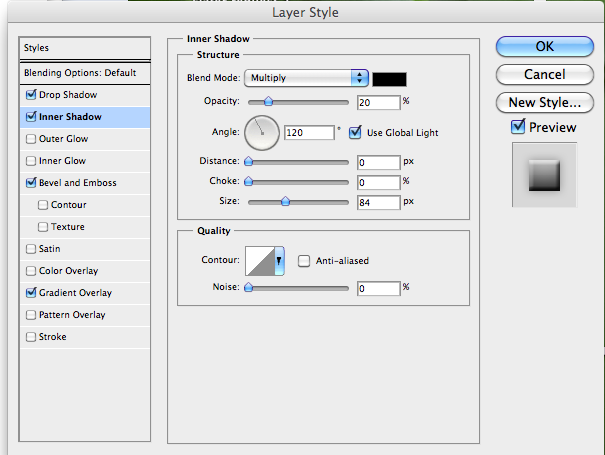This screenshot has height=455, width=605.
Task: Click the Cancel button
Action: [544, 75]
